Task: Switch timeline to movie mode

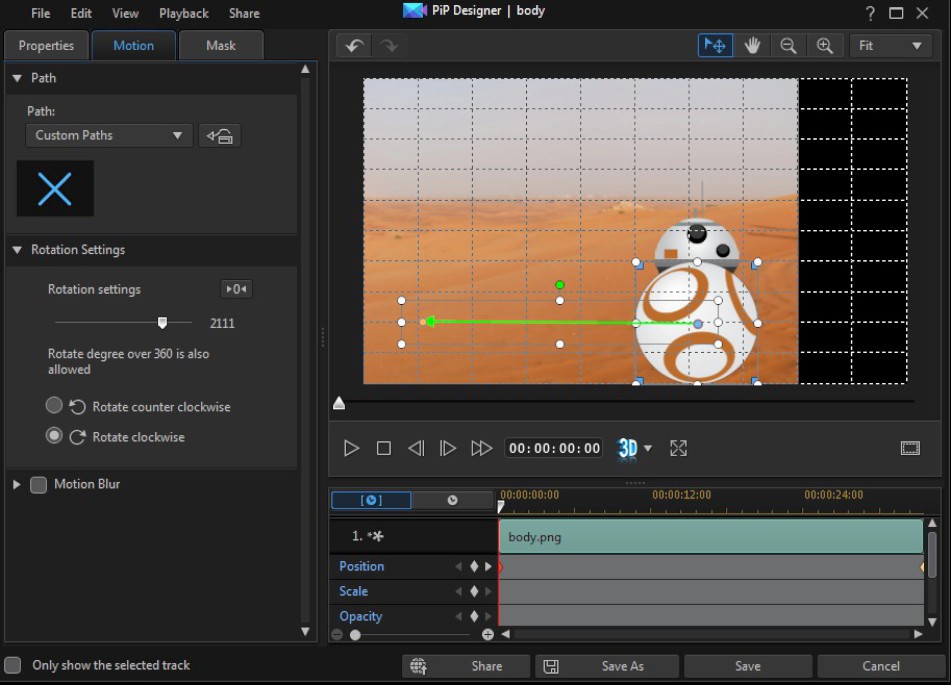Action: [x=452, y=500]
